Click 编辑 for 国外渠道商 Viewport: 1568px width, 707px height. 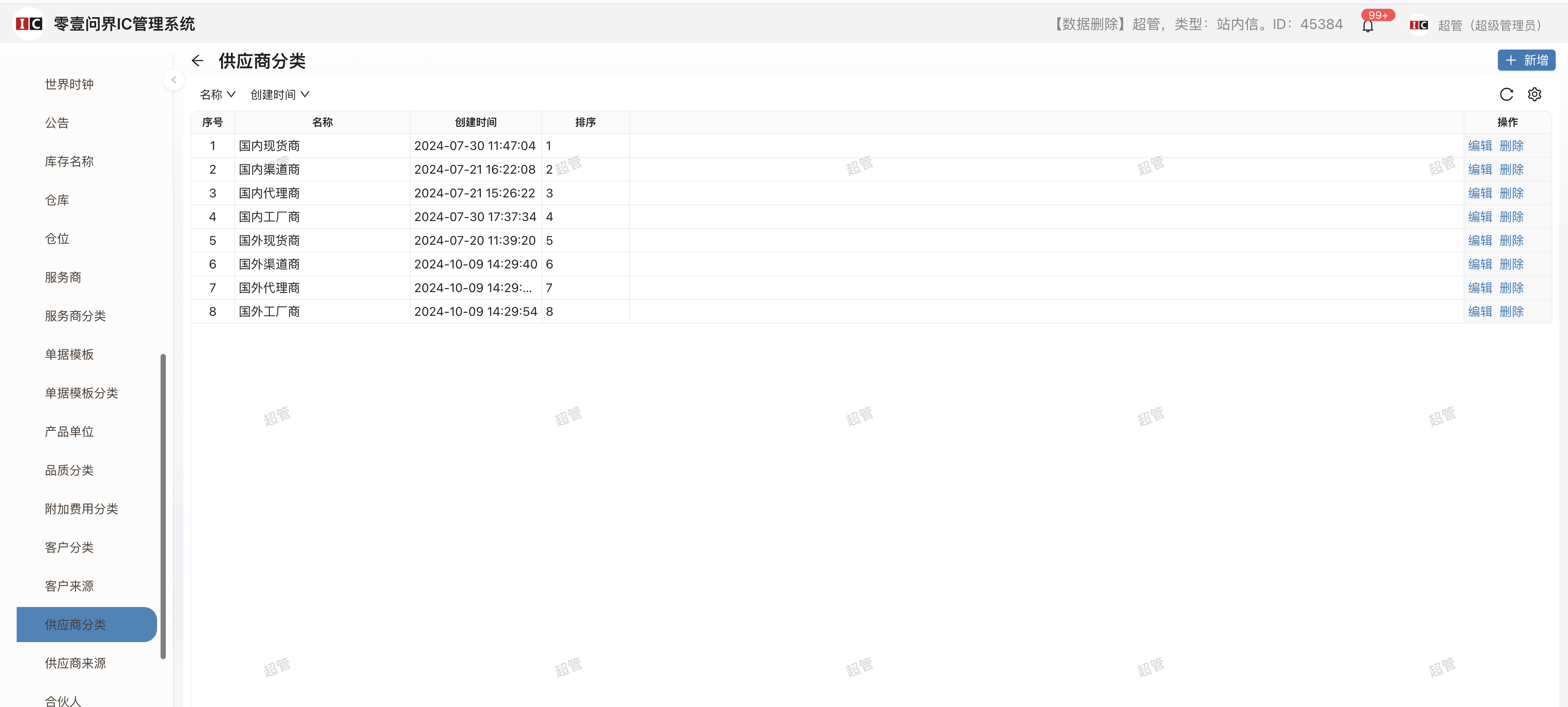pos(1480,264)
